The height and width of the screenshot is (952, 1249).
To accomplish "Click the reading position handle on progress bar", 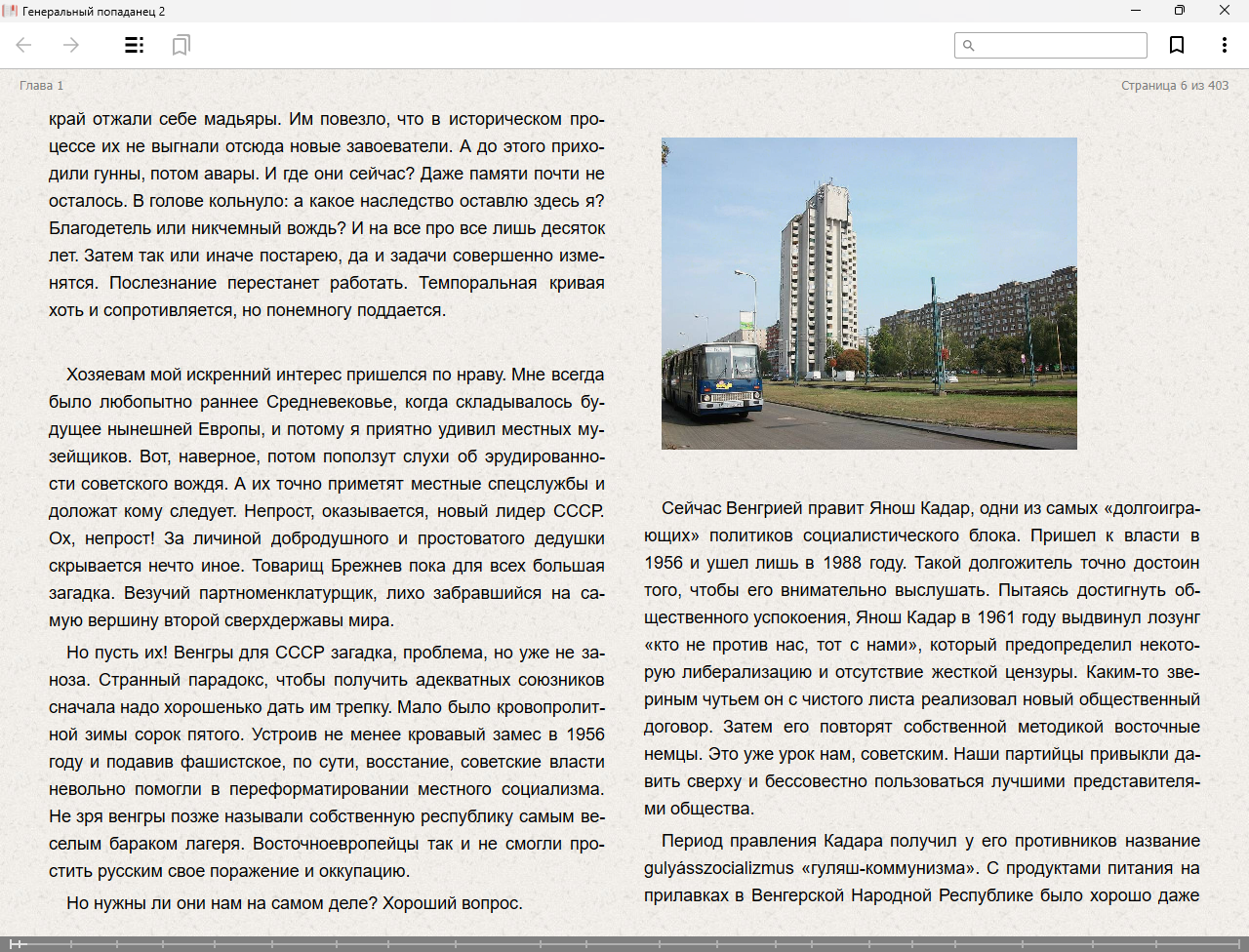I will point(13,944).
